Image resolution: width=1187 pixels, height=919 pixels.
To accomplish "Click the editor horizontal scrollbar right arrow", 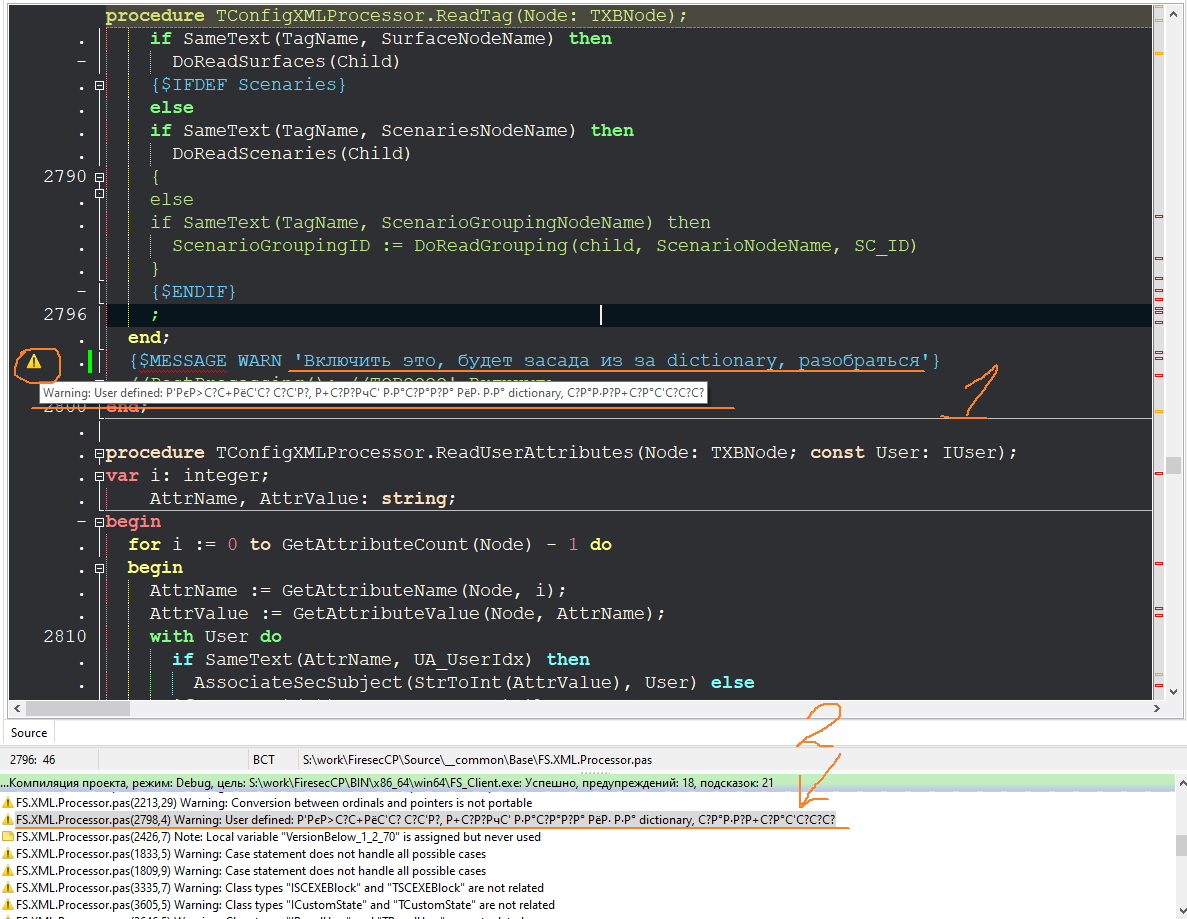I will [1157, 709].
